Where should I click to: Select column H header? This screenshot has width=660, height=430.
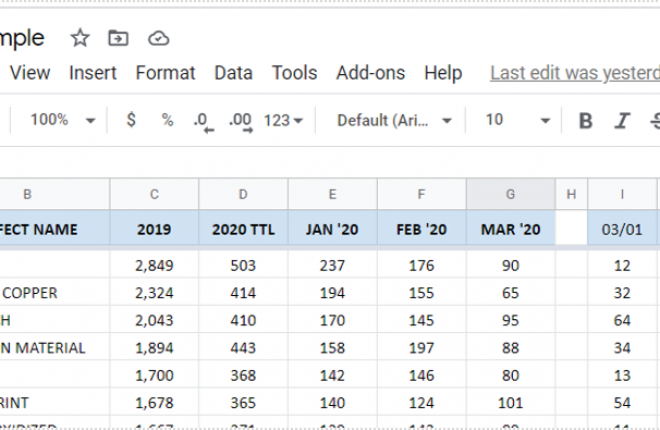pyautogui.click(x=571, y=194)
